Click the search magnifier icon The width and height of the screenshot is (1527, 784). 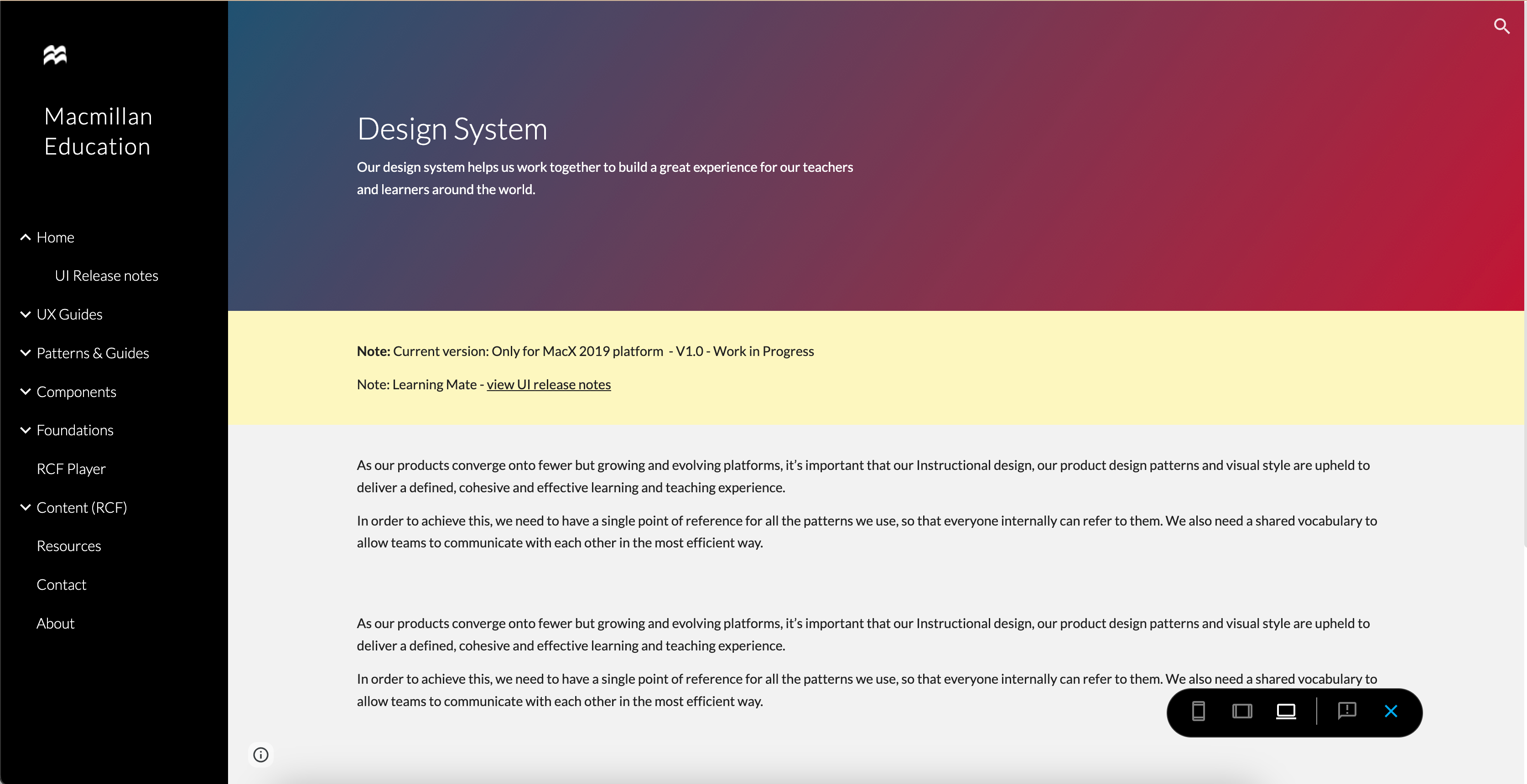coord(1501,26)
